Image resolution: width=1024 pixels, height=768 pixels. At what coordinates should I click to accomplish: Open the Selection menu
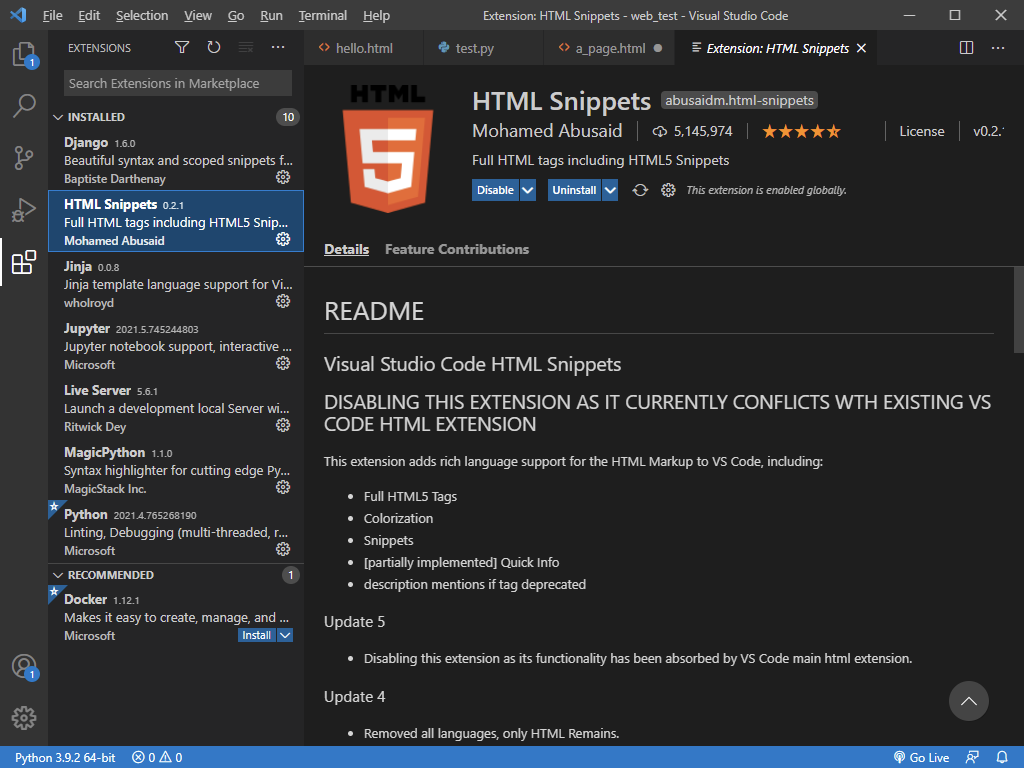click(142, 16)
